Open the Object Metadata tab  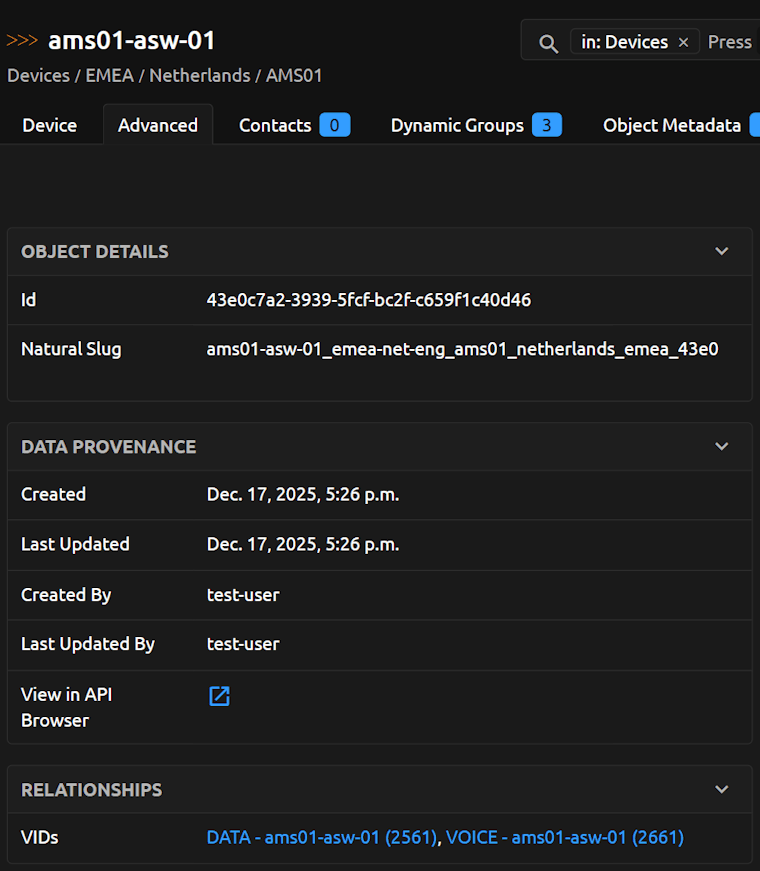point(672,125)
